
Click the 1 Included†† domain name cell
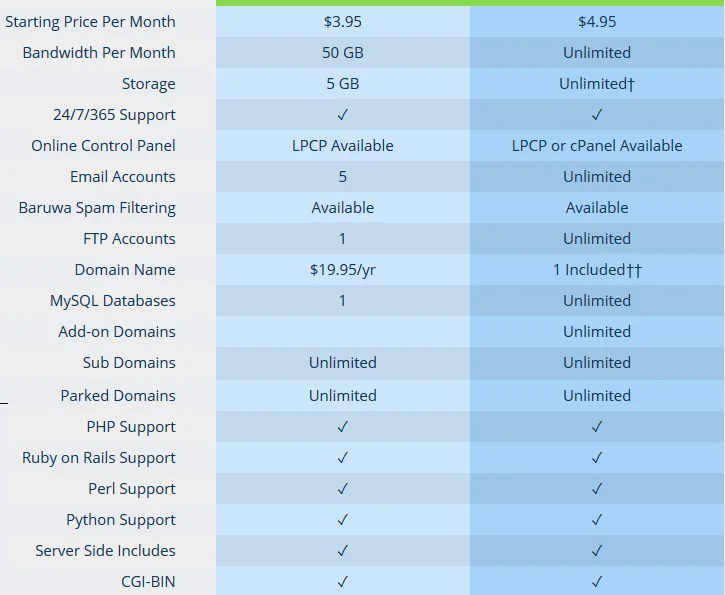[x=597, y=270]
